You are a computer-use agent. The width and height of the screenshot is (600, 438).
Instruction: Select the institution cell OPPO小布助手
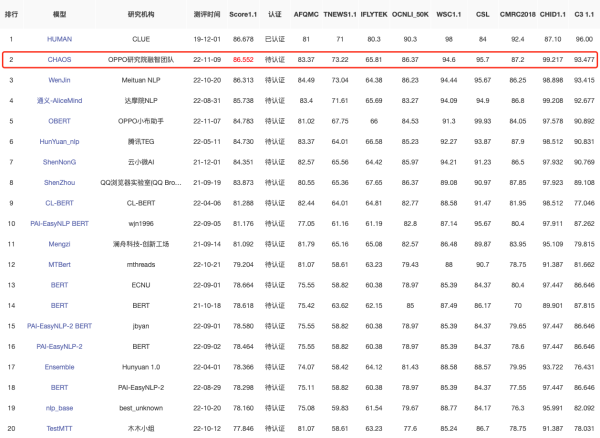141,121
